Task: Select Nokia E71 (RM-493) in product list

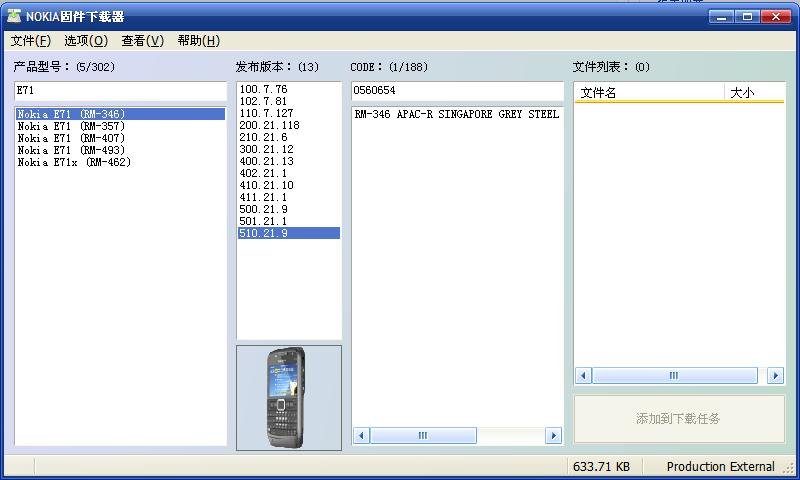Action: 120,150
